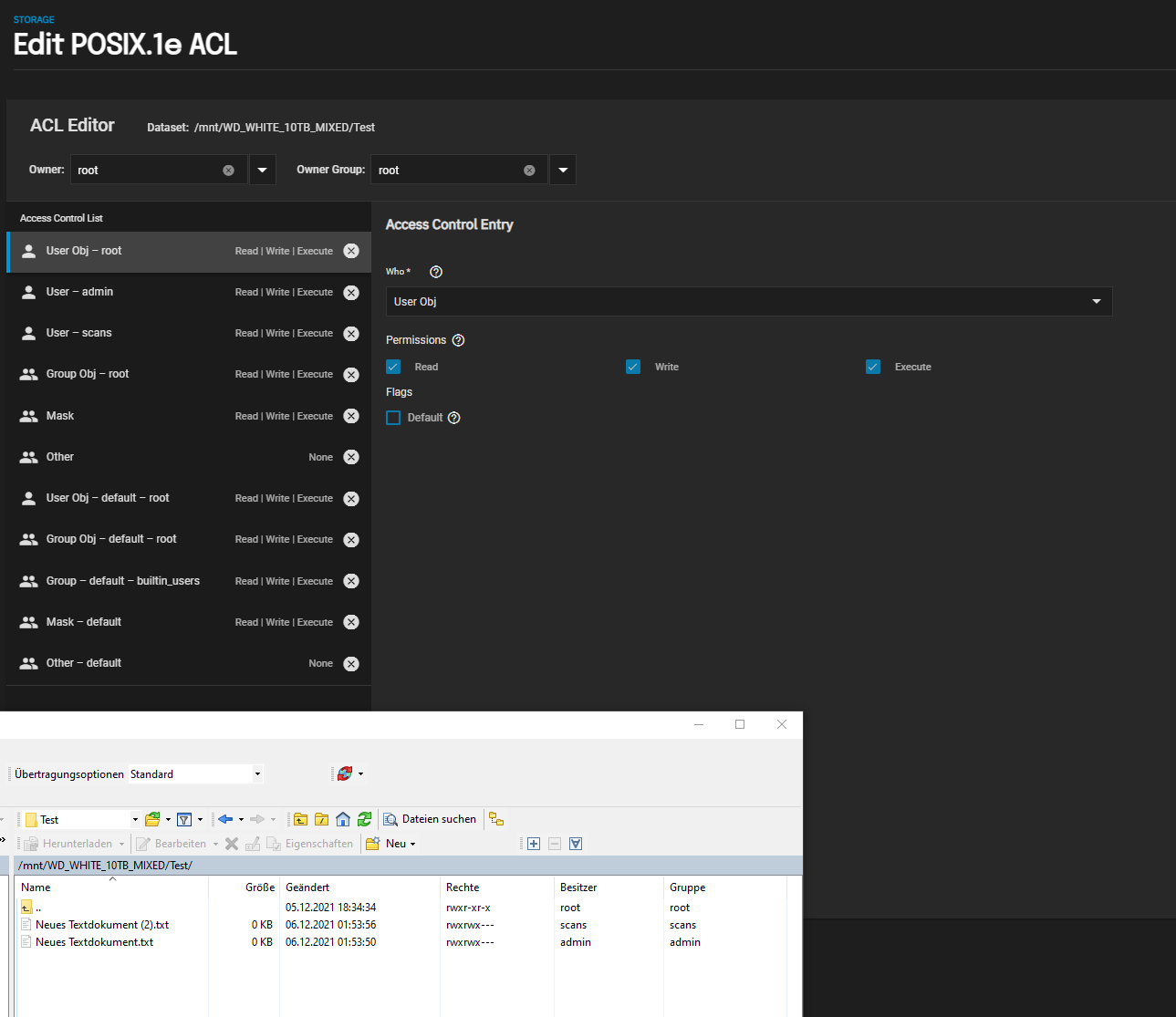Click the STORAGE breadcrumb link

(x=34, y=19)
